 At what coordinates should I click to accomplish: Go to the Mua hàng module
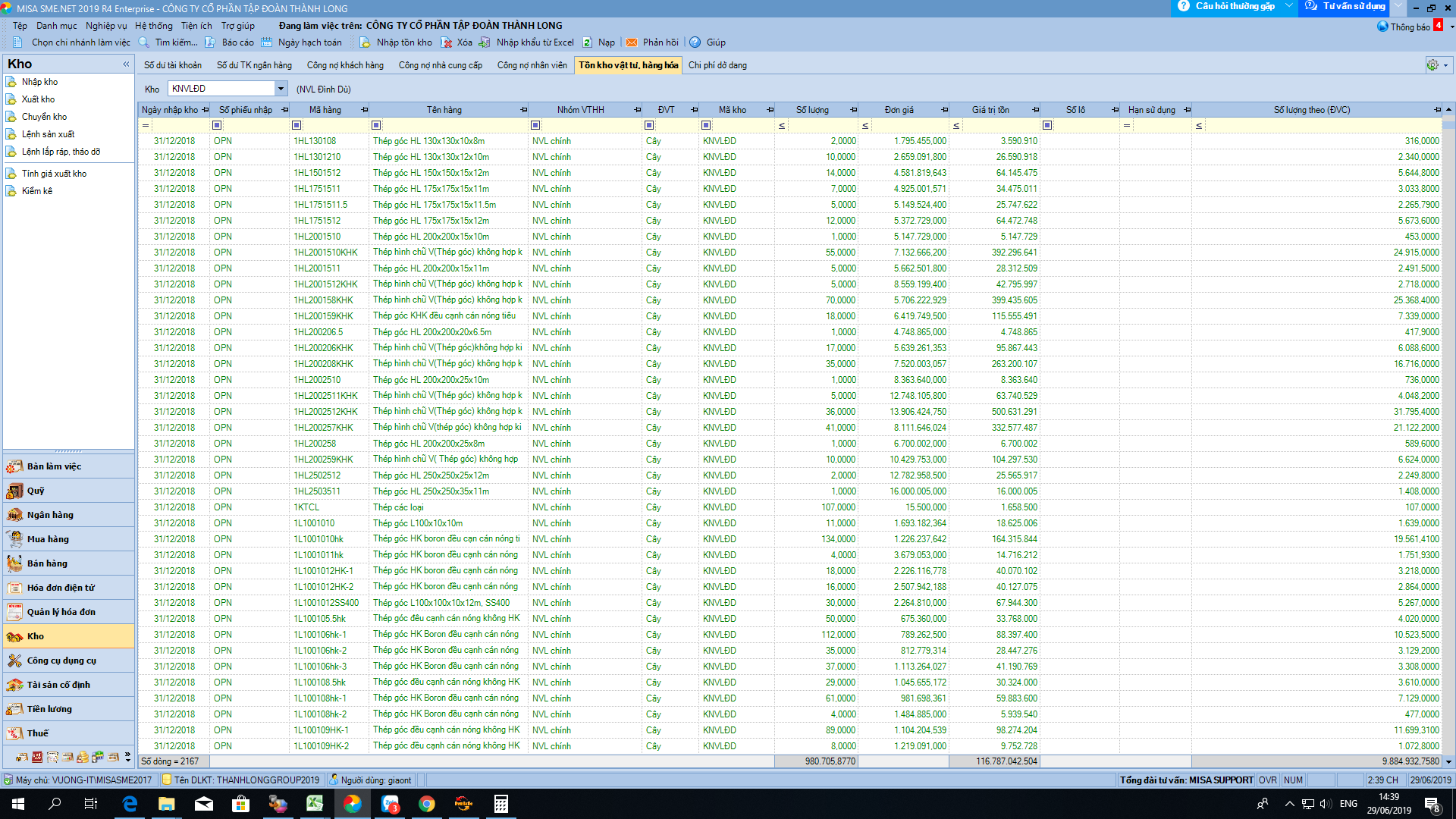[x=48, y=539]
